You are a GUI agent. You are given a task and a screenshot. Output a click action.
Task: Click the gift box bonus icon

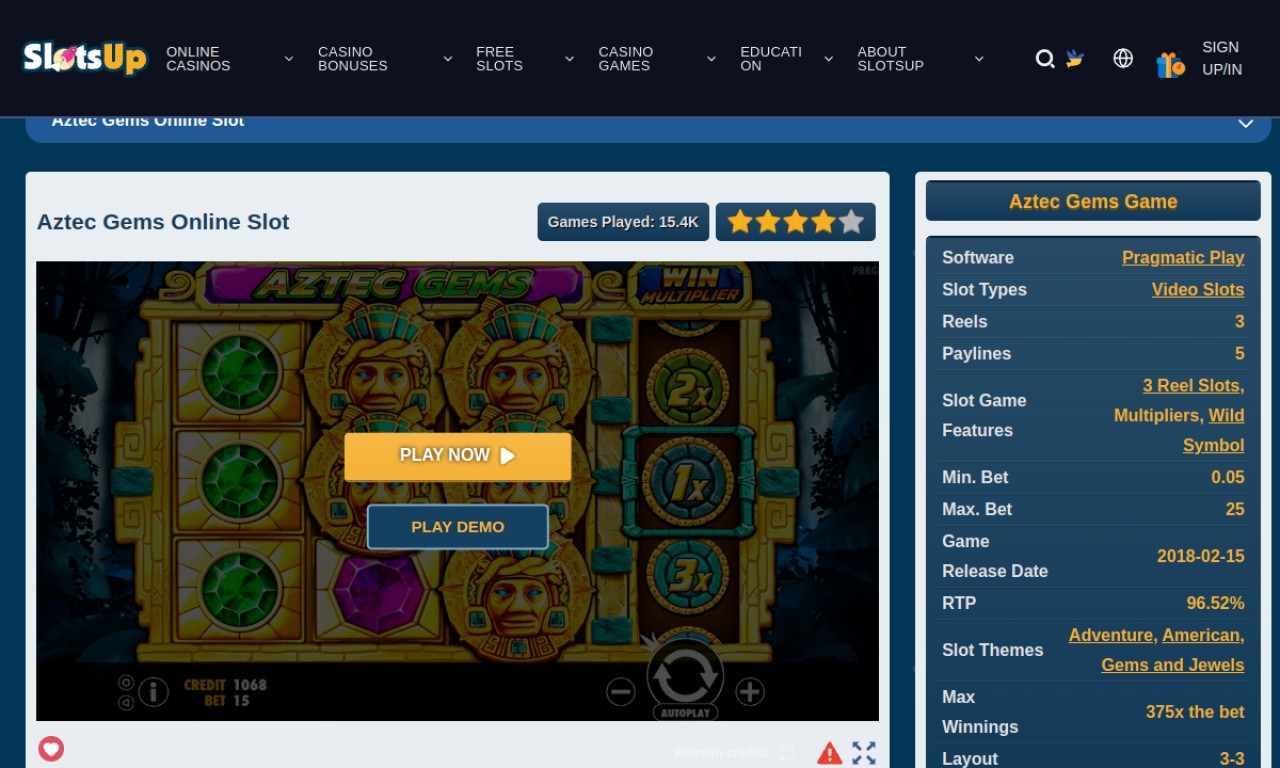[x=1171, y=64]
